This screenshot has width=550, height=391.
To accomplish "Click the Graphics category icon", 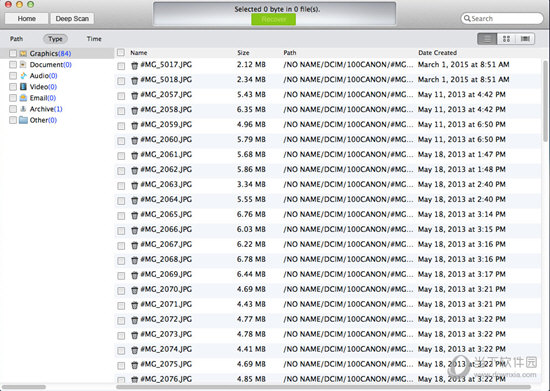I will (24, 54).
